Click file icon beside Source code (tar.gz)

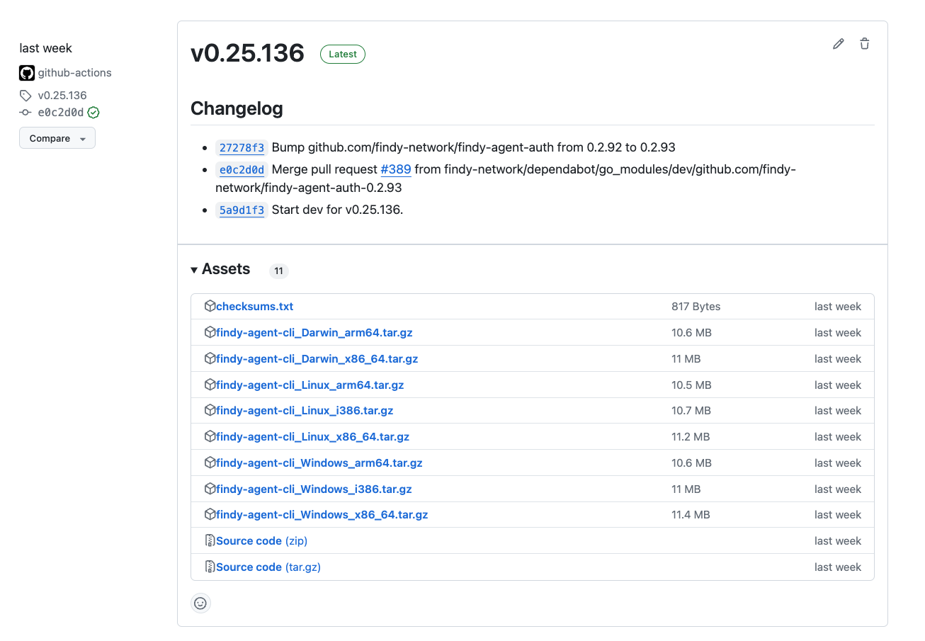pos(209,566)
